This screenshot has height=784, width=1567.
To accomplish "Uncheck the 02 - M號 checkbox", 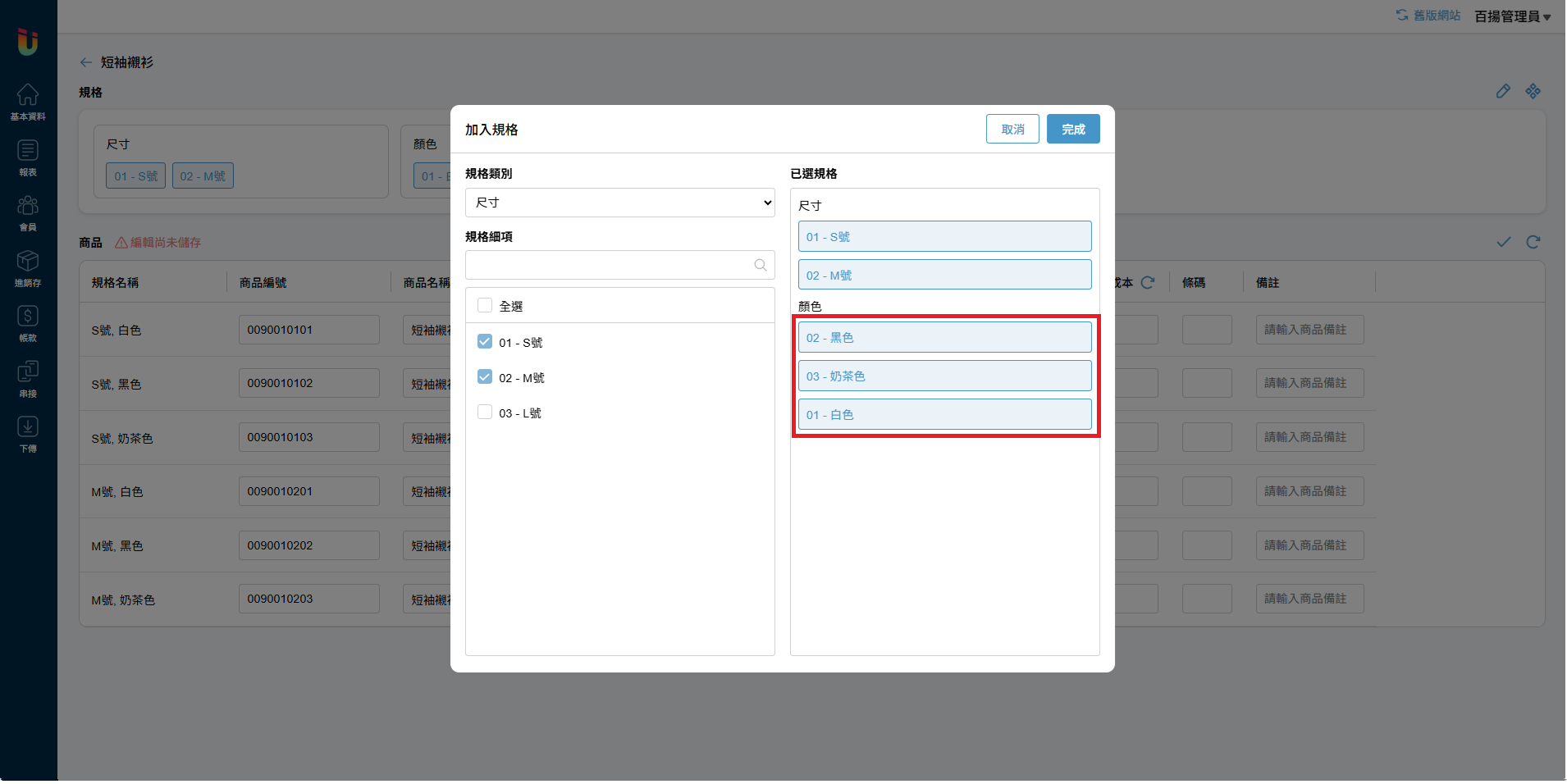I will point(485,377).
